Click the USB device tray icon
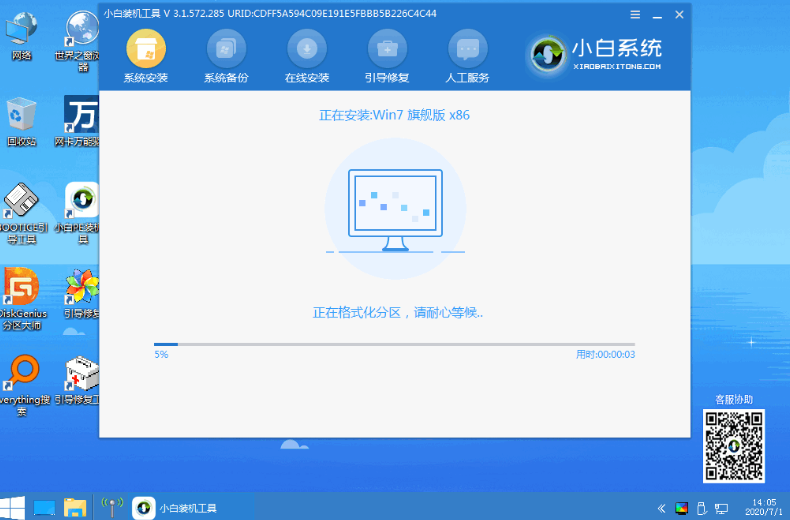The width and height of the screenshot is (790, 520). pos(701,508)
